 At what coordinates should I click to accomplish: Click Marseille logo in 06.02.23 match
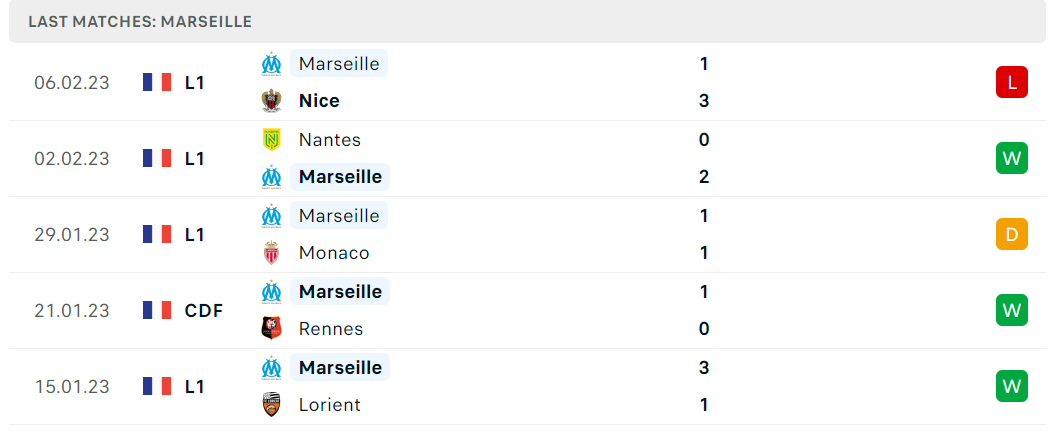coord(271,64)
